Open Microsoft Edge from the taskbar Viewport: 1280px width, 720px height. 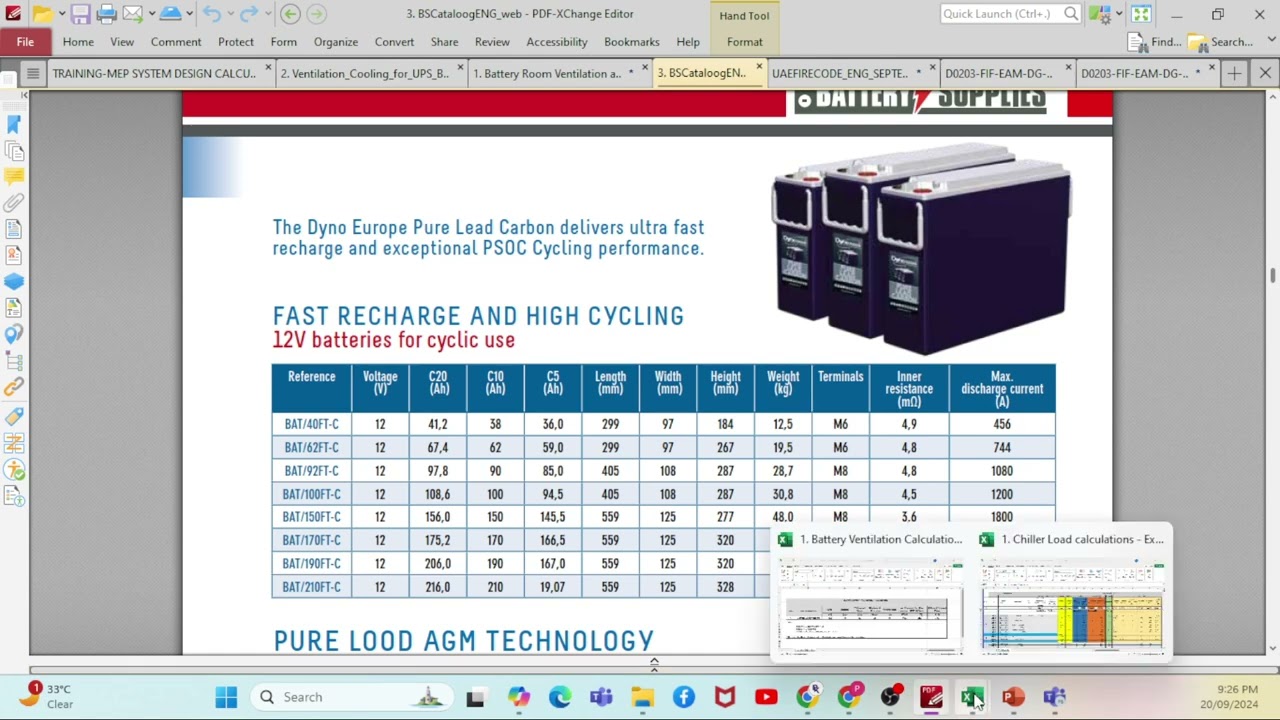559,697
